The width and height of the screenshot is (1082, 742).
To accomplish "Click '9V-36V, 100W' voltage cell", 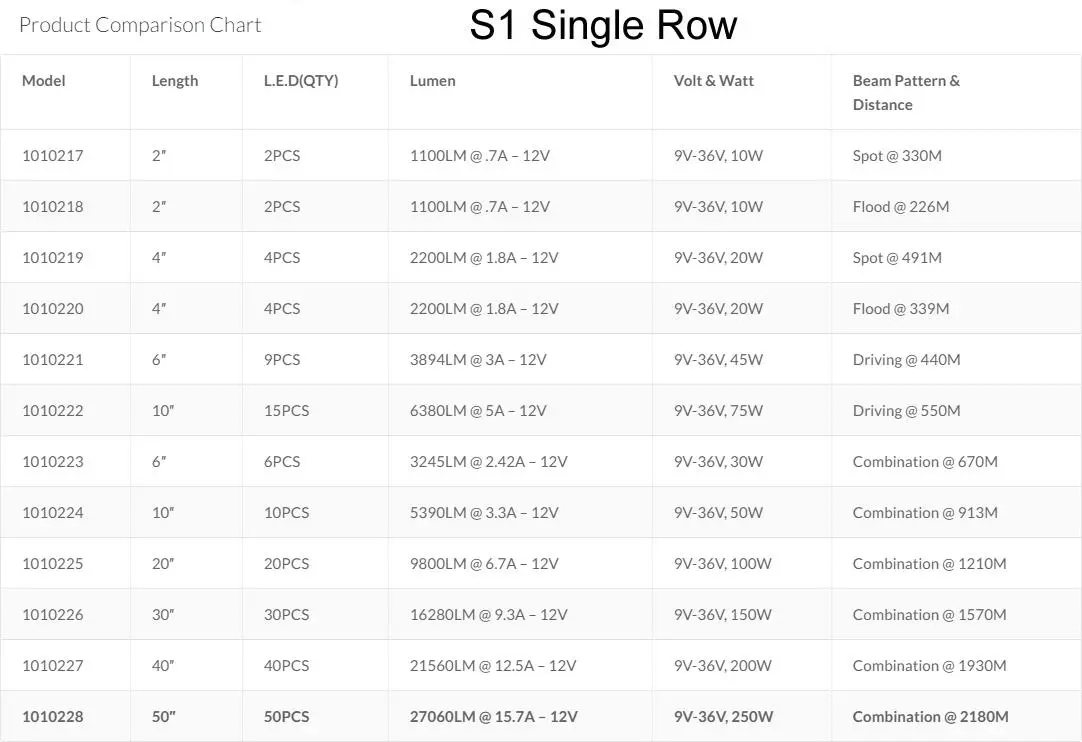I will 722,564.
